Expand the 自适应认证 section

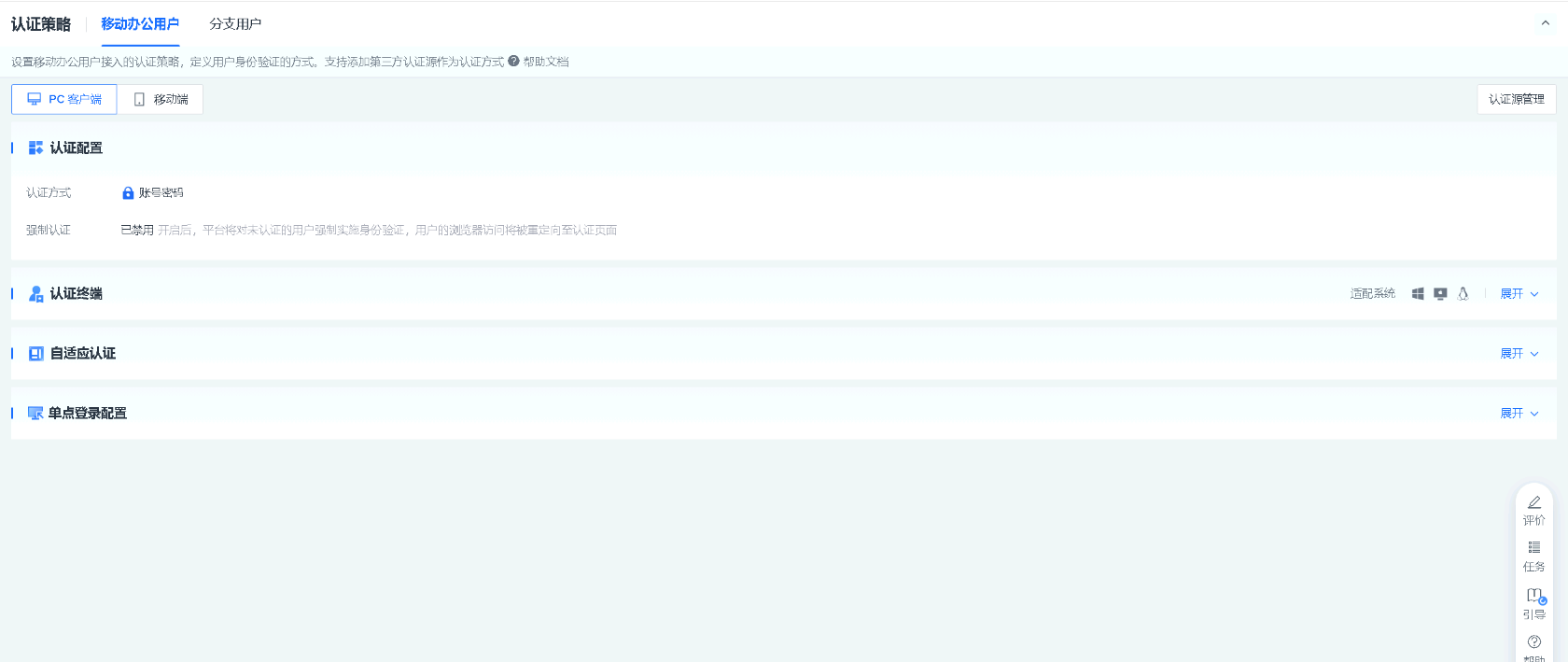(x=1519, y=354)
